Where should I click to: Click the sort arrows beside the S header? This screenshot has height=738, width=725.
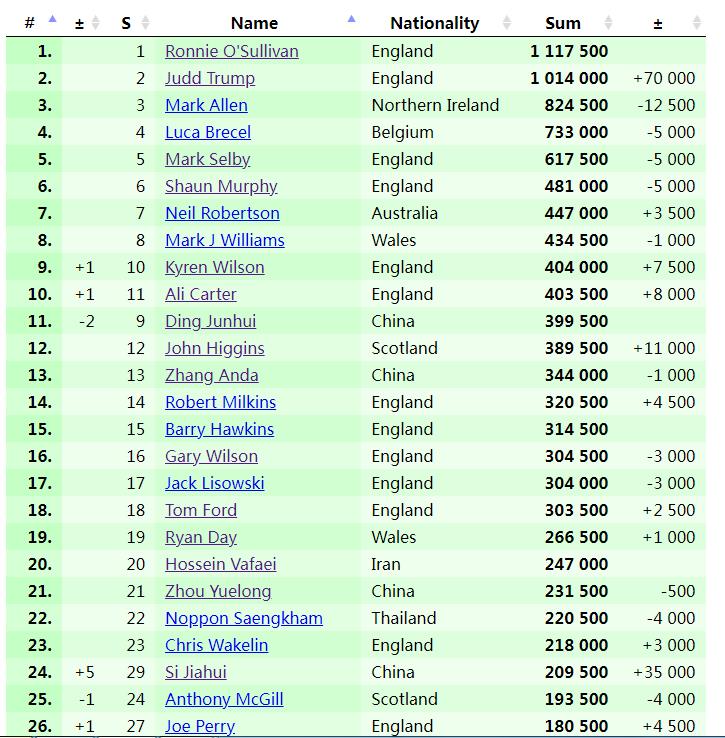(145, 23)
